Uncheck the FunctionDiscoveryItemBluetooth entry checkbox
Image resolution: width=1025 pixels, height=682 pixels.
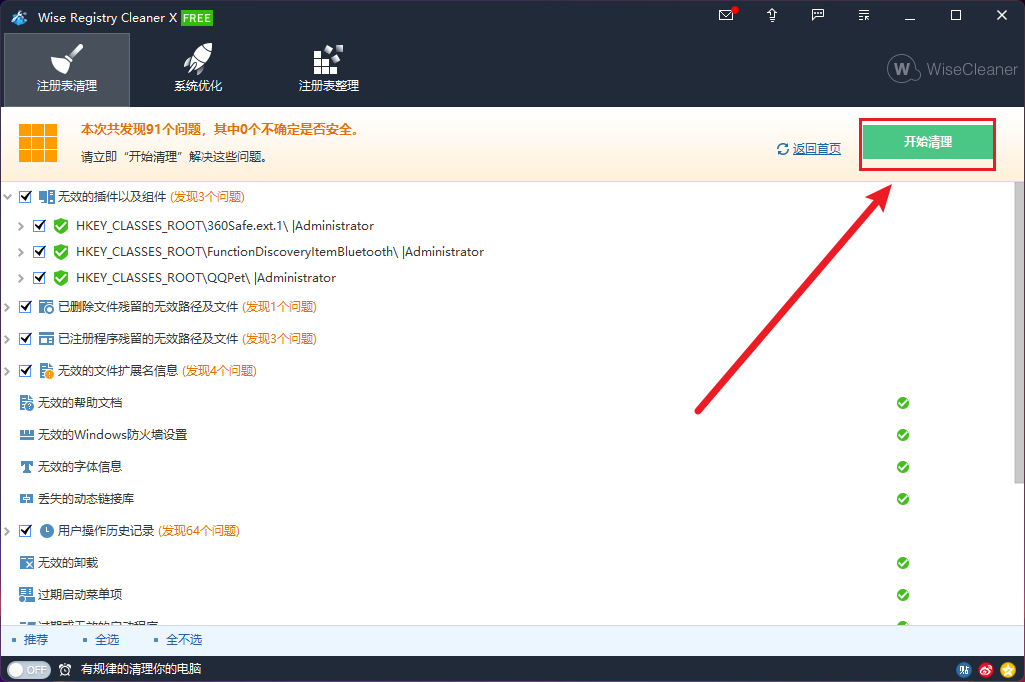tap(39, 252)
